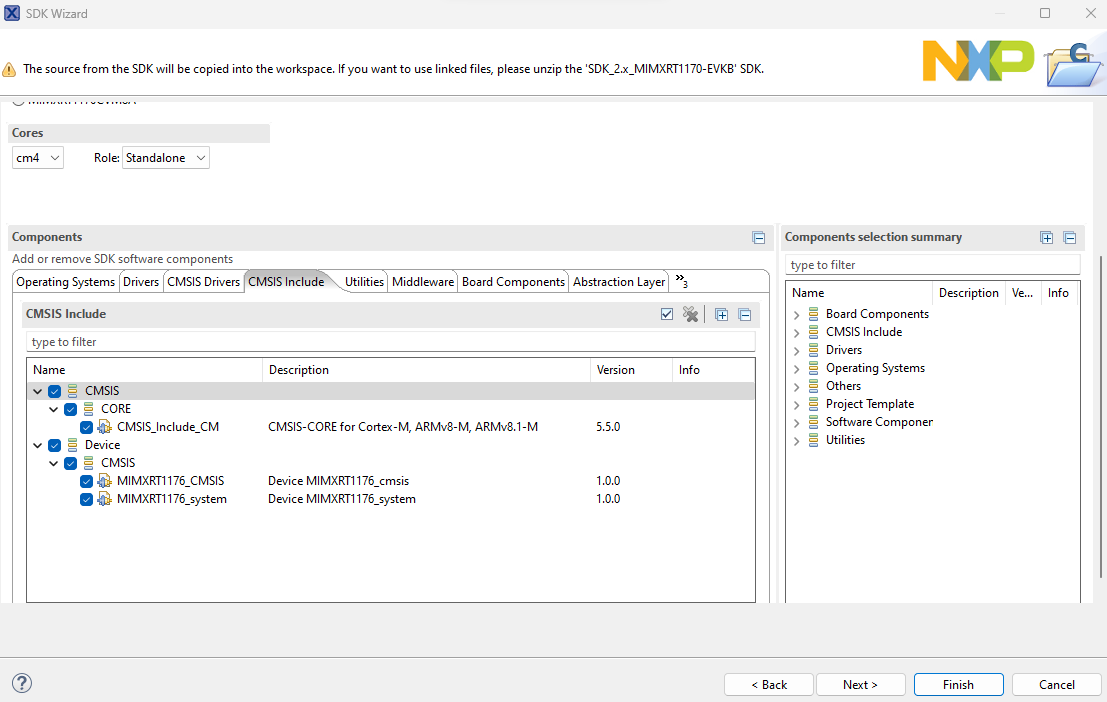Open the Board Components tab
The height and width of the screenshot is (702, 1107).
(x=513, y=281)
